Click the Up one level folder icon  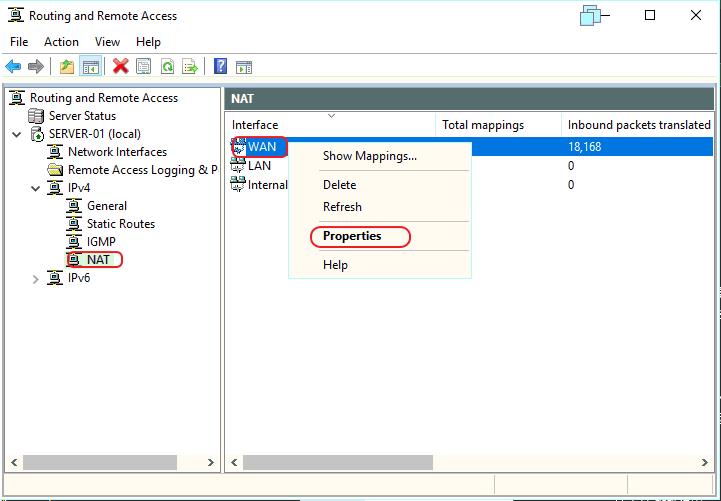67,67
